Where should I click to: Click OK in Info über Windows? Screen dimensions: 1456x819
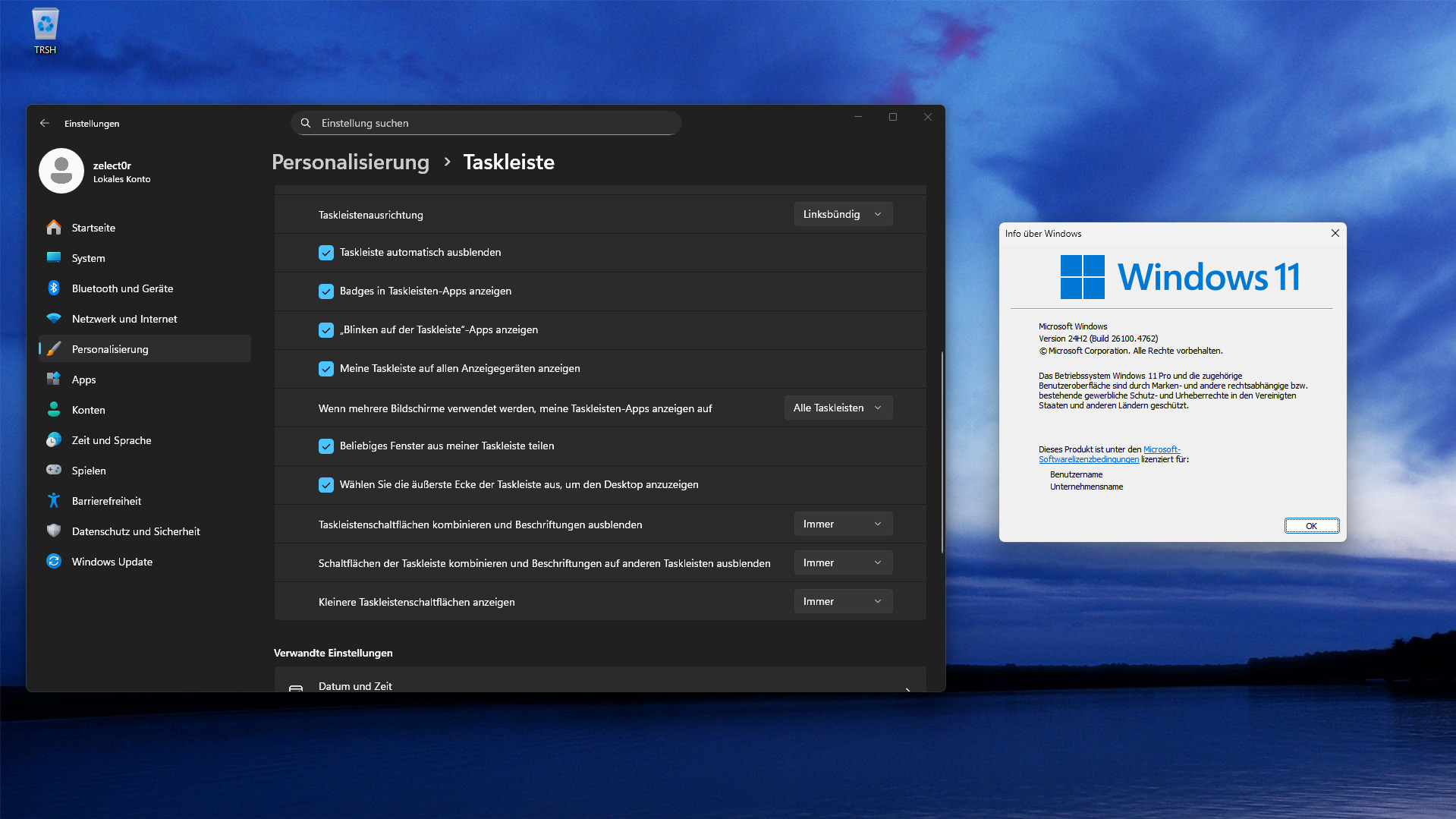pyautogui.click(x=1311, y=526)
